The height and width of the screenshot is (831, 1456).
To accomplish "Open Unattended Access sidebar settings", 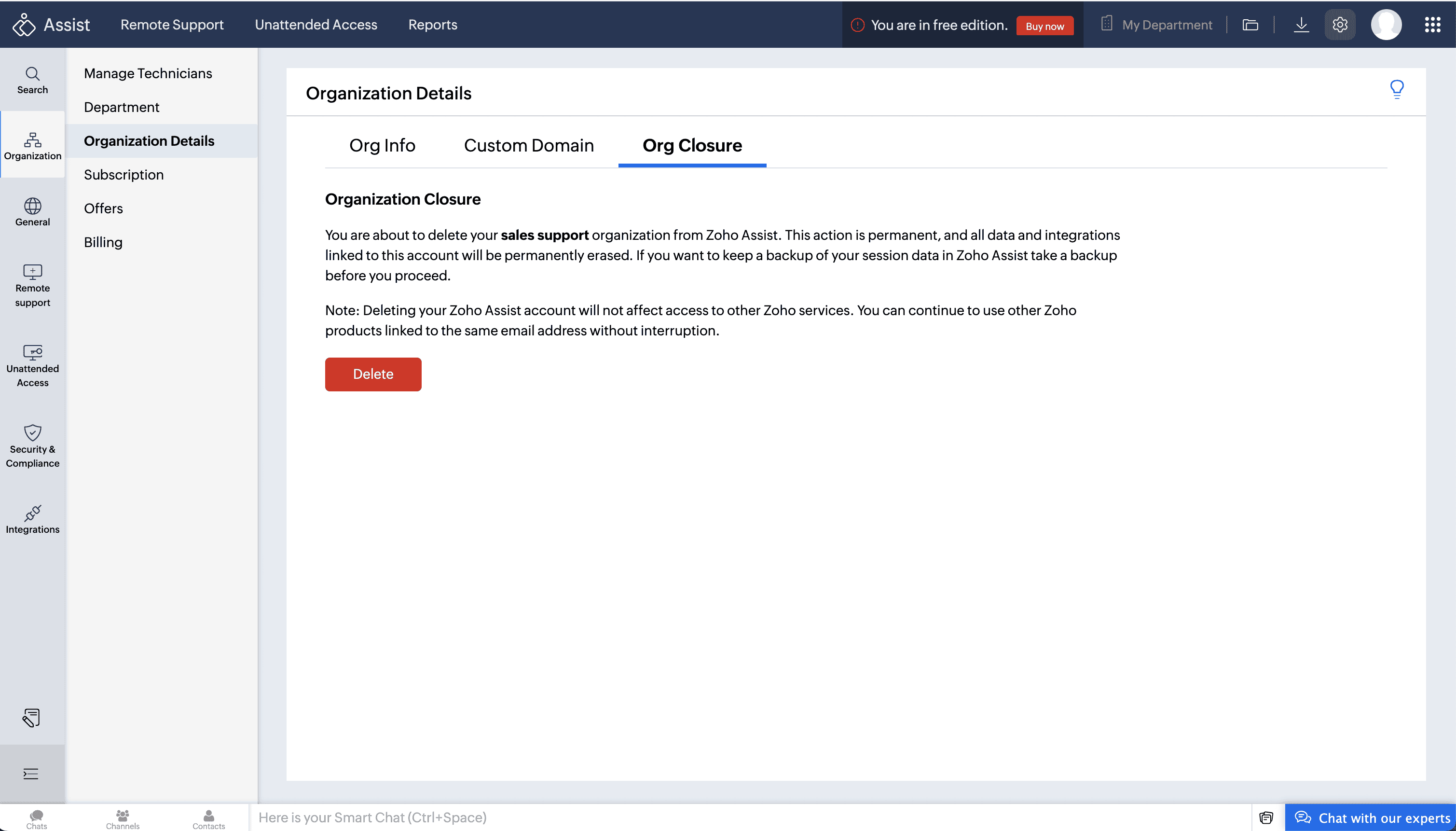I will point(32,366).
